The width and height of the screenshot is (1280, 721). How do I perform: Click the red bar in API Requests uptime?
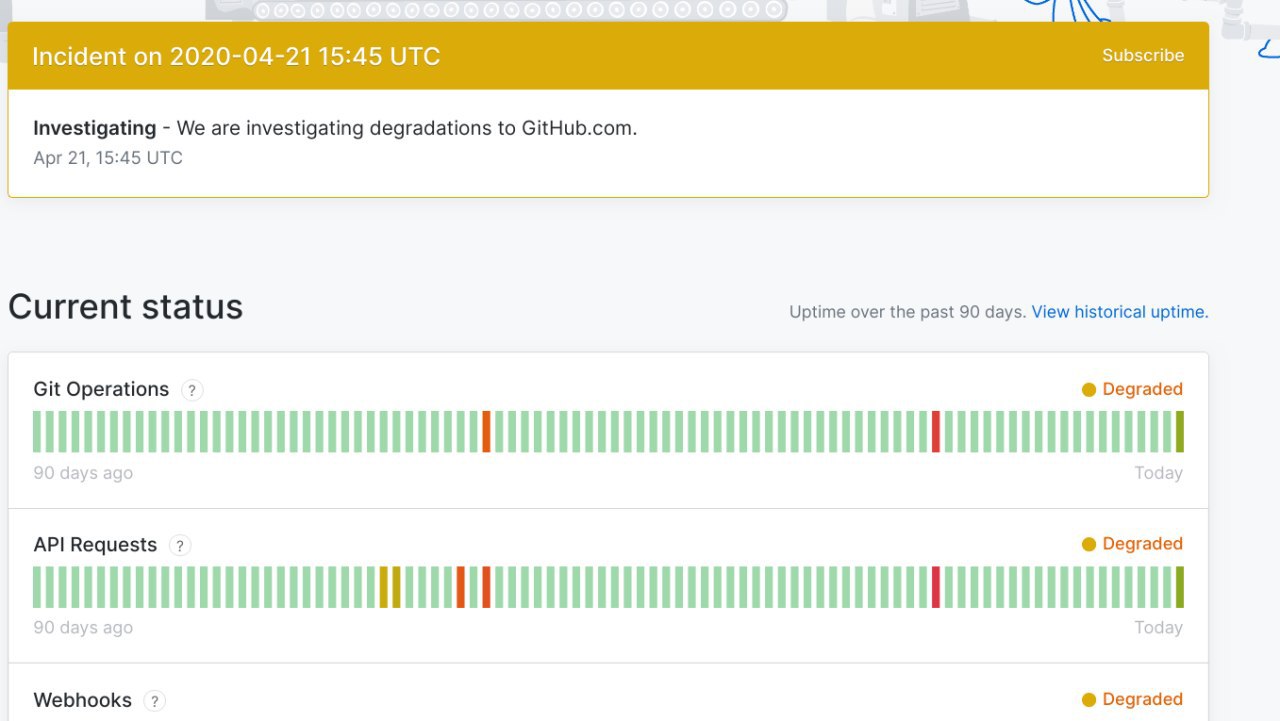pos(936,587)
